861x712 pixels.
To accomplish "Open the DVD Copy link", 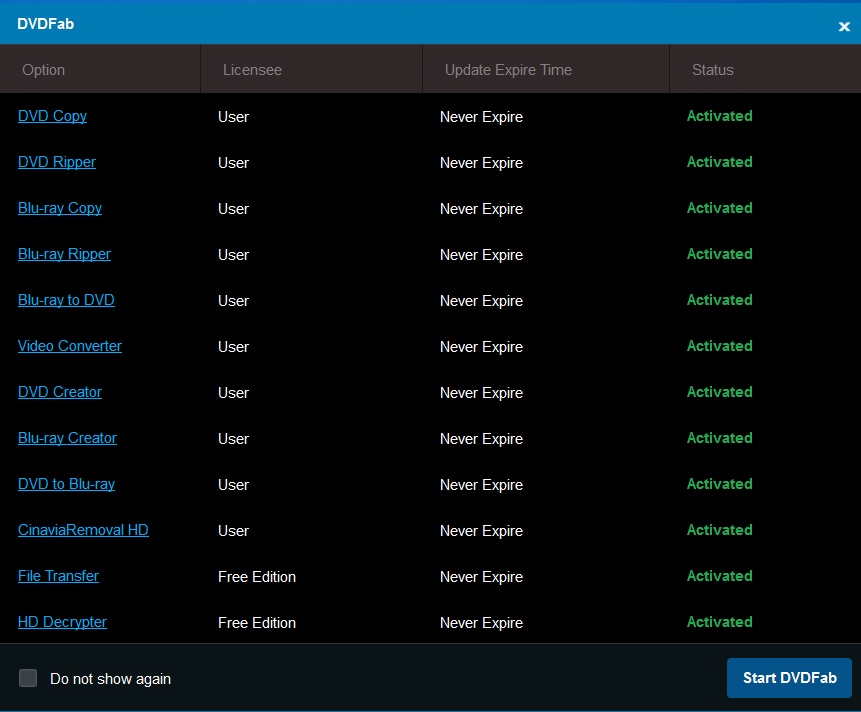I will click(x=52, y=116).
